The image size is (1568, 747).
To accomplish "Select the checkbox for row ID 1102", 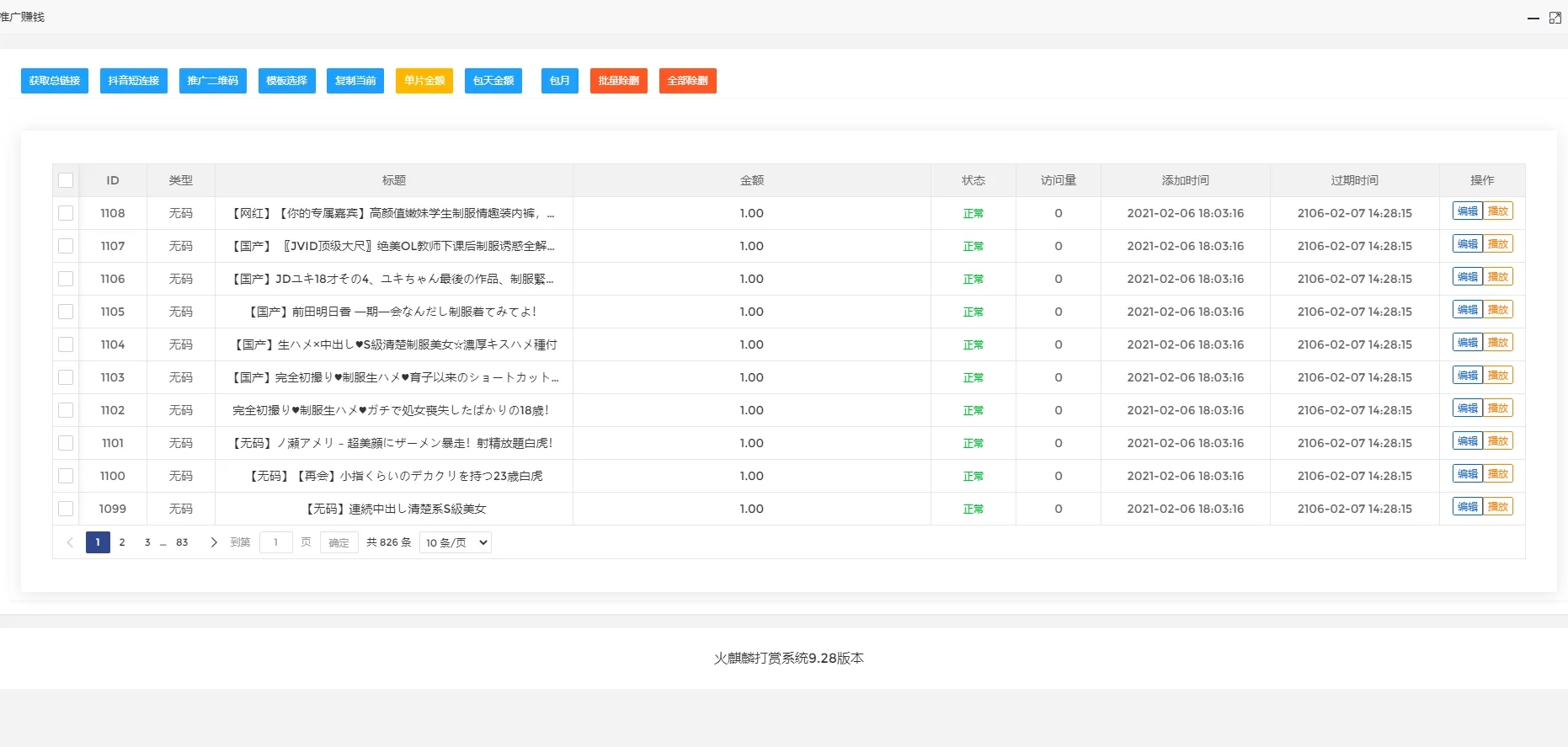I will pyautogui.click(x=66, y=410).
